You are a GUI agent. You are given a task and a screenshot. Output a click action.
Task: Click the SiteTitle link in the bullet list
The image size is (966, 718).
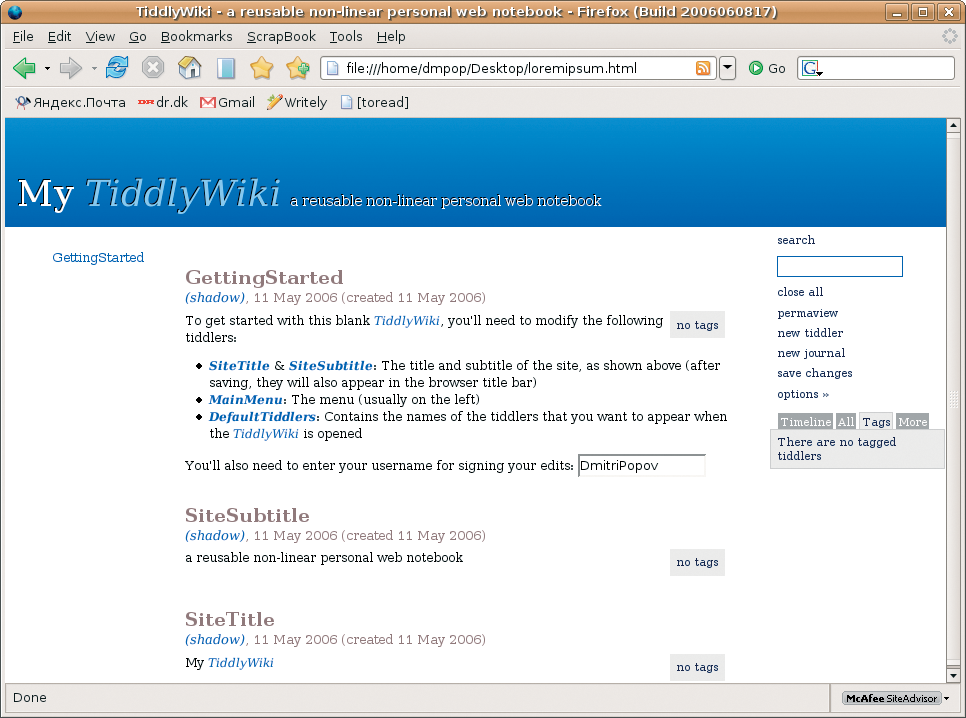(x=239, y=365)
